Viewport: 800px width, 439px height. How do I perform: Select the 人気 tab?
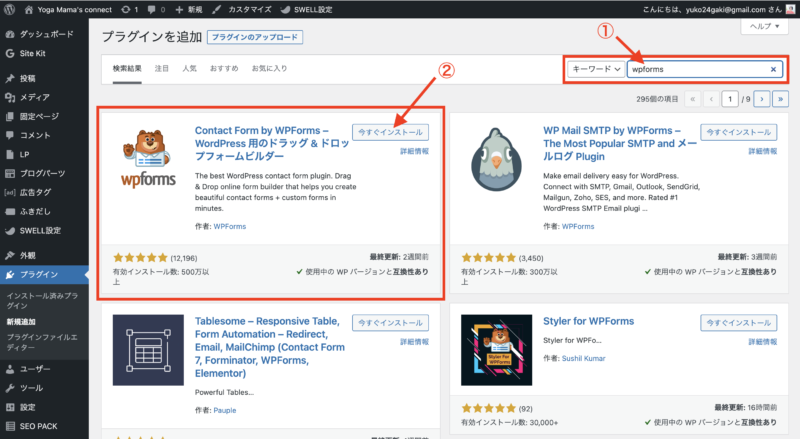(189, 68)
